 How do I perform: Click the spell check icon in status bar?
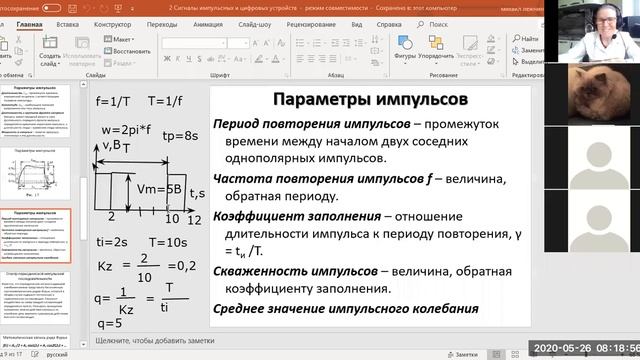35,355
